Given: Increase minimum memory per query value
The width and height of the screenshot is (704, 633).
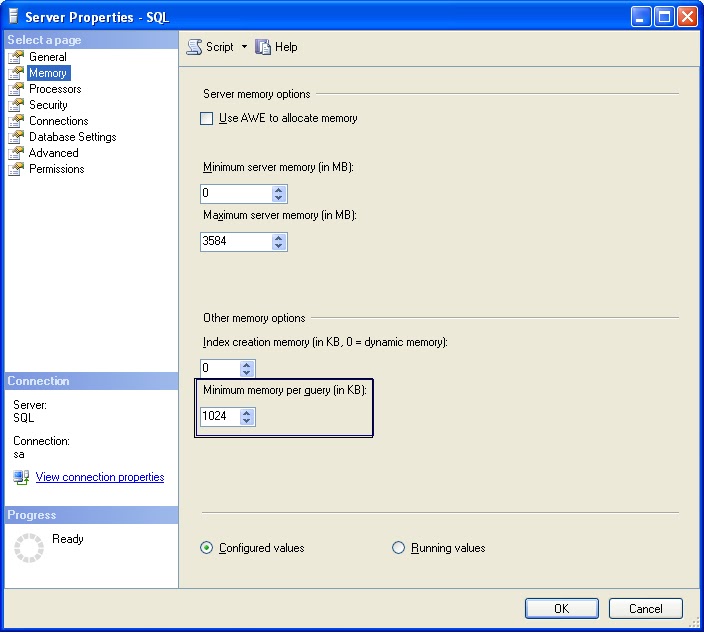Looking at the screenshot, I should pyautogui.click(x=246, y=413).
